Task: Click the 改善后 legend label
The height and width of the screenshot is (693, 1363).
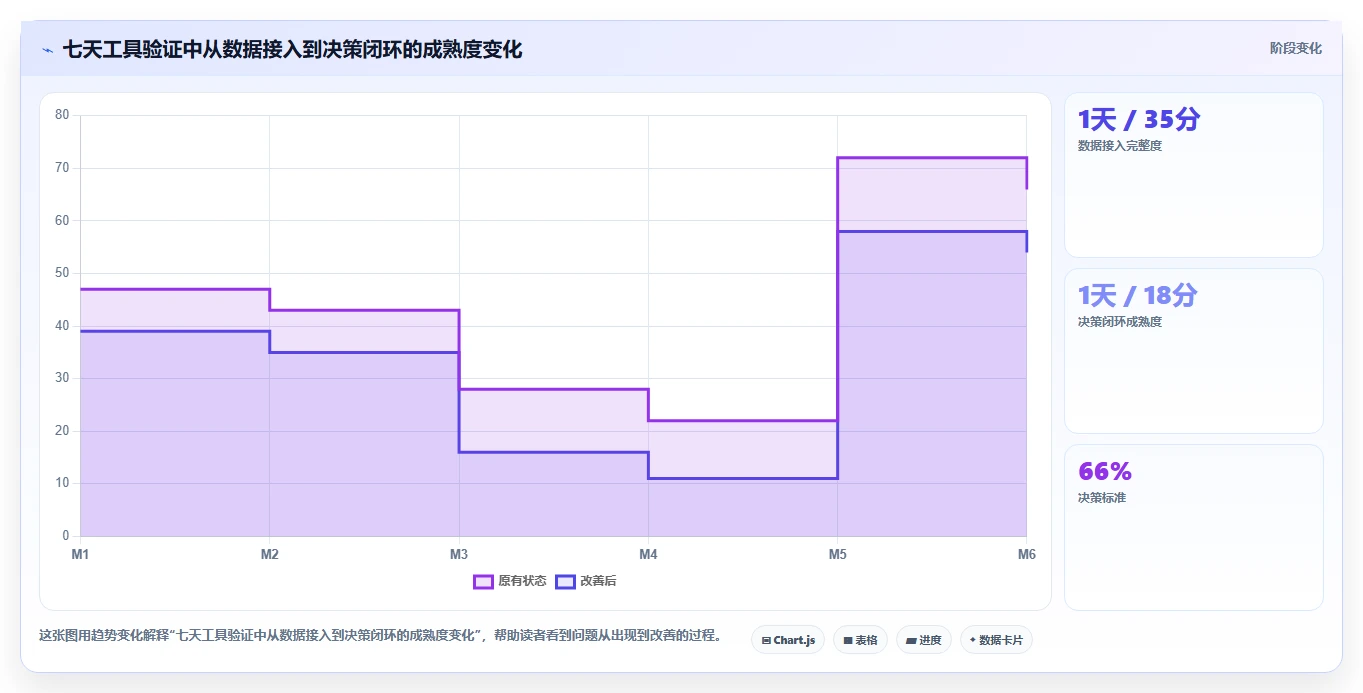Action: pos(598,581)
